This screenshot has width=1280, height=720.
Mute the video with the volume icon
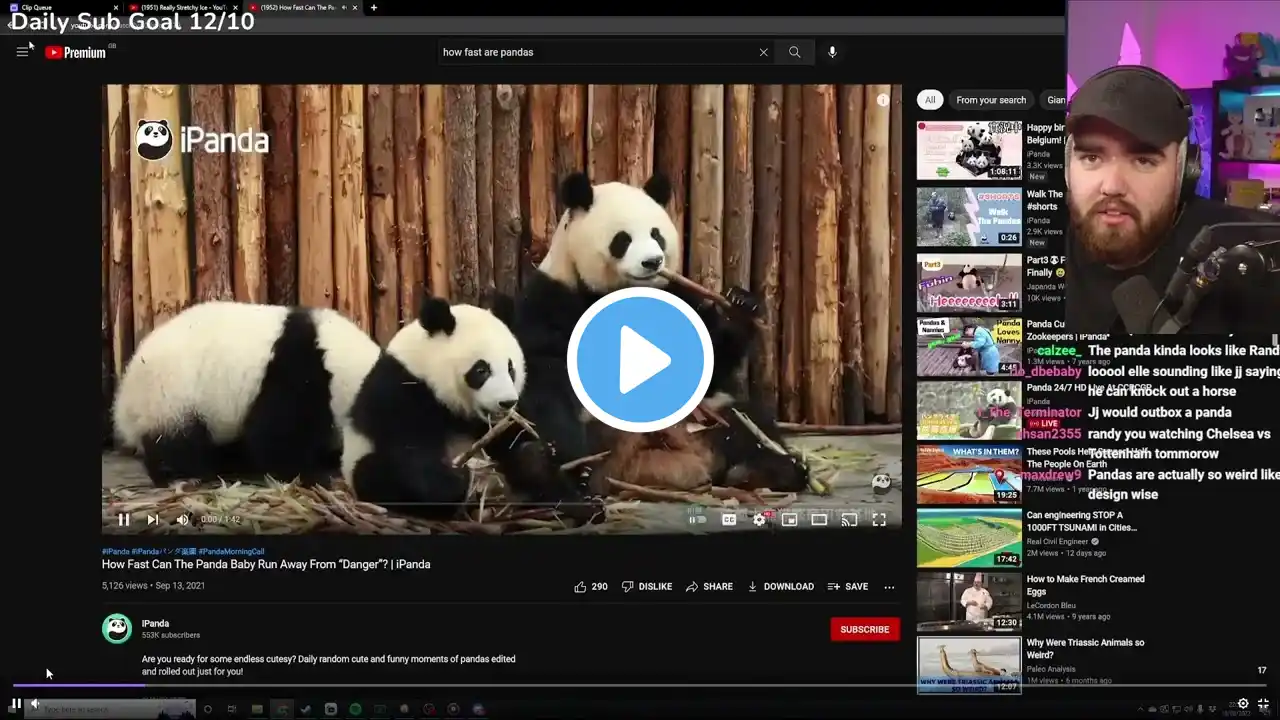click(183, 519)
